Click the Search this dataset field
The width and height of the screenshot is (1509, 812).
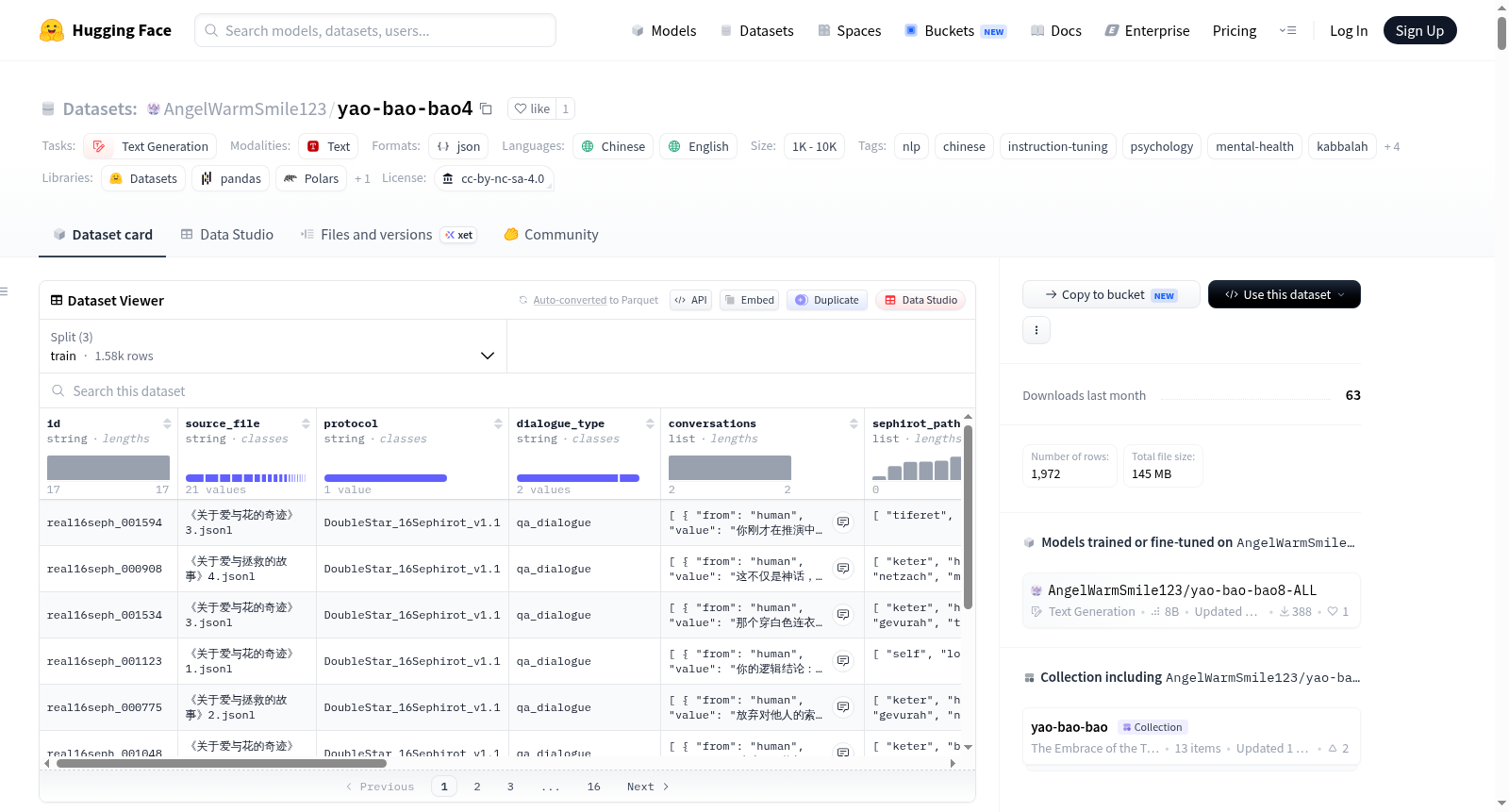(507, 391)
